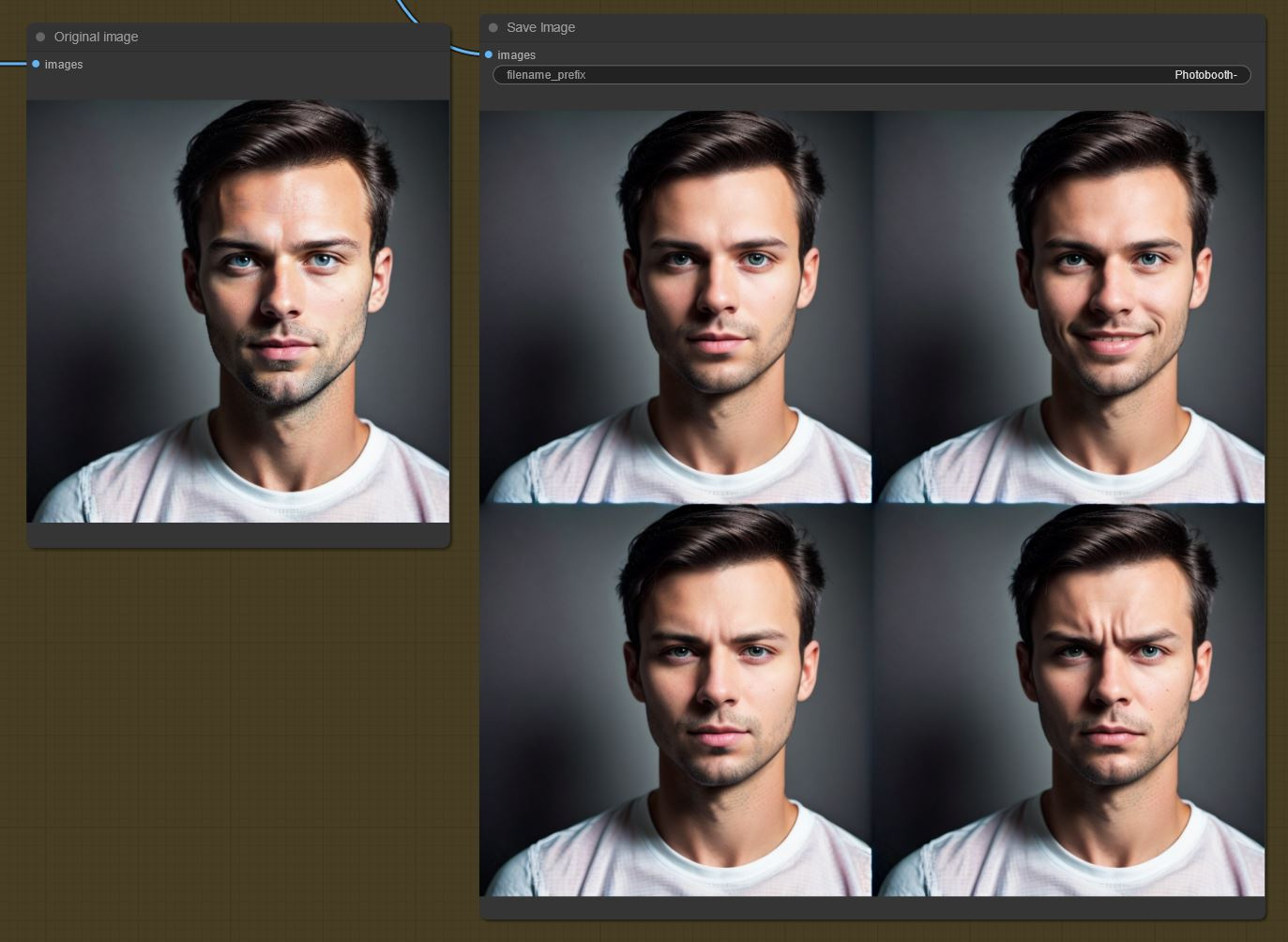Collapse the Save Image node via its title circle
The height and width of the screenshot is (942, 1288).
(493, 27)
